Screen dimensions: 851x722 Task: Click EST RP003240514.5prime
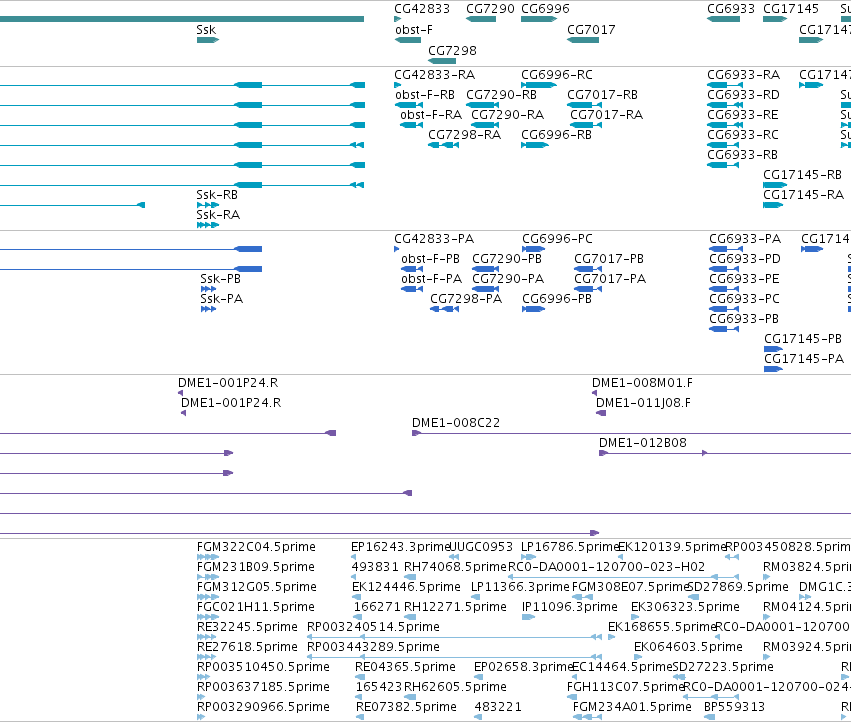point(373,628)
